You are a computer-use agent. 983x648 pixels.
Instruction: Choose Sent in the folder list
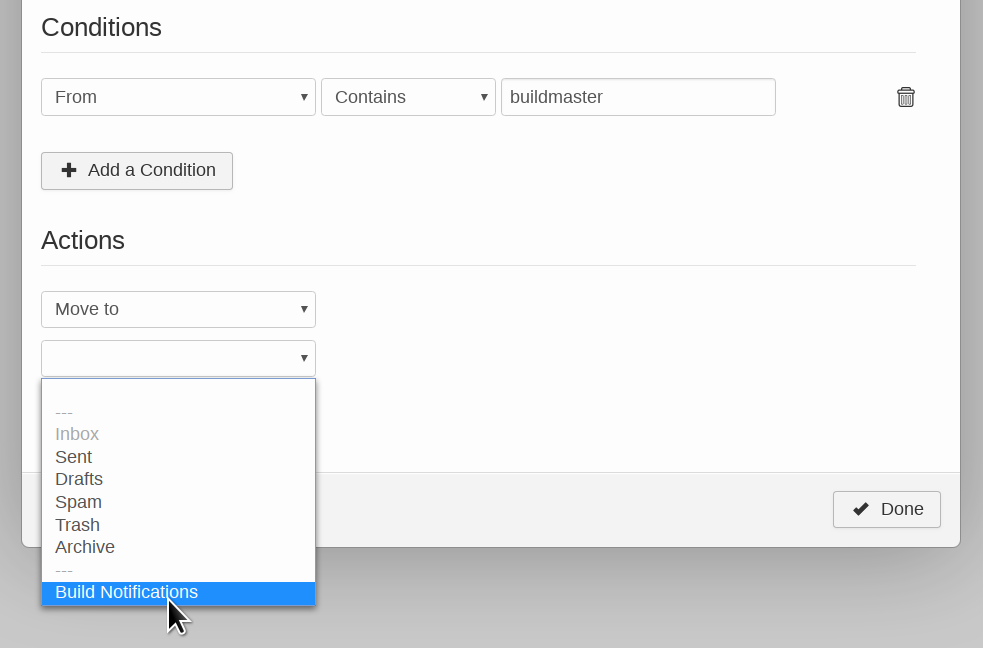[74, 457]
